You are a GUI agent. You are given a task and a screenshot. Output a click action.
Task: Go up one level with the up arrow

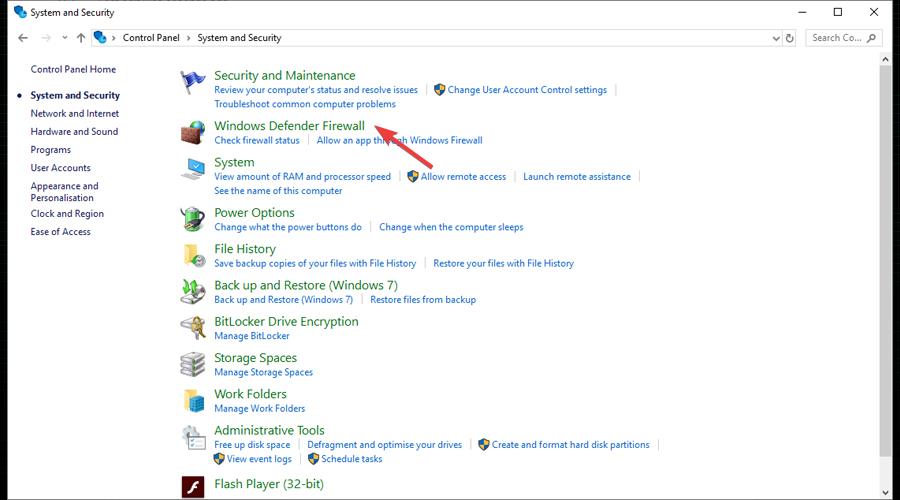point(81,38)
